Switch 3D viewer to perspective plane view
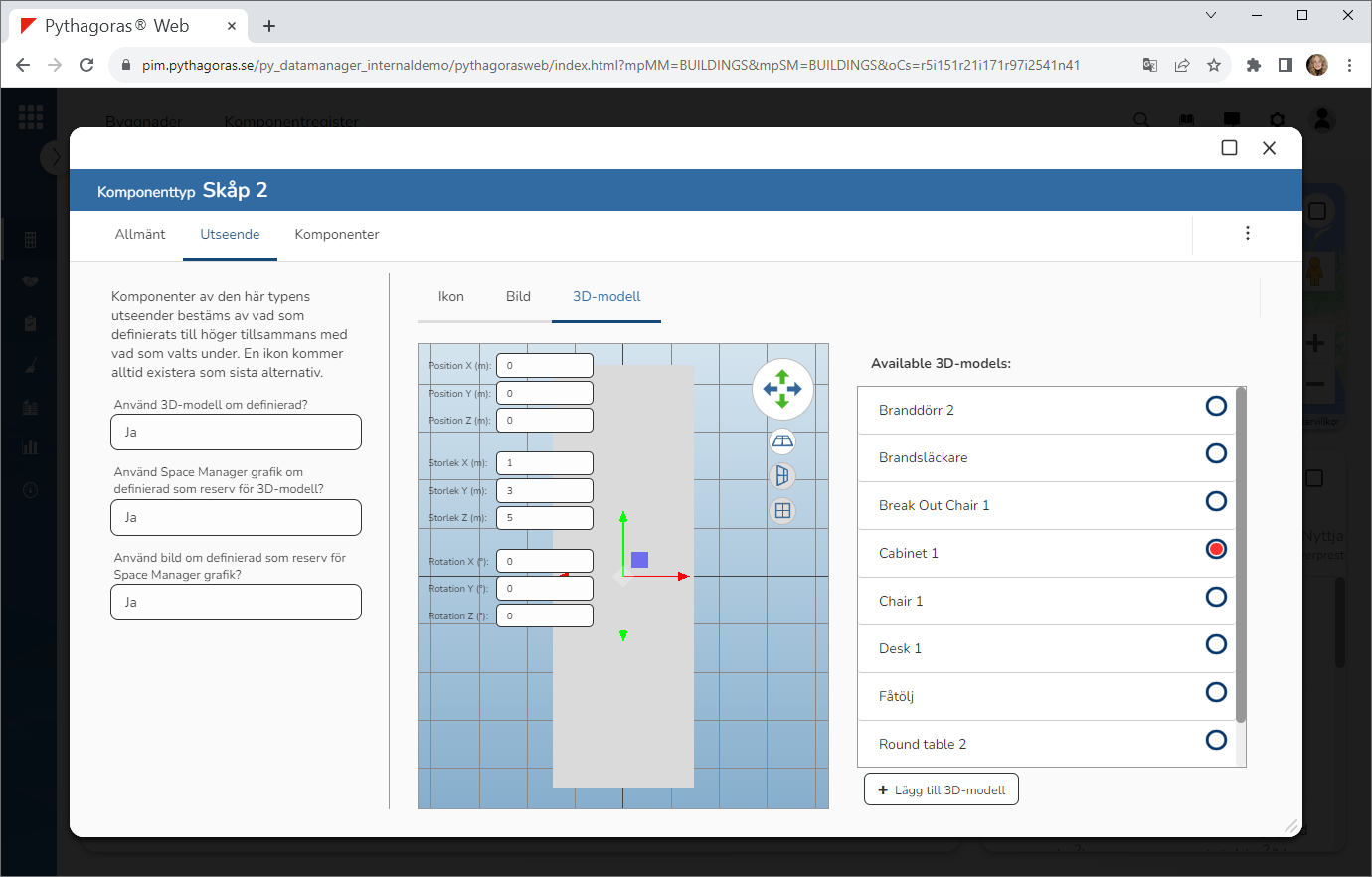Screen dimensions: 1372x877 [782, 441]
